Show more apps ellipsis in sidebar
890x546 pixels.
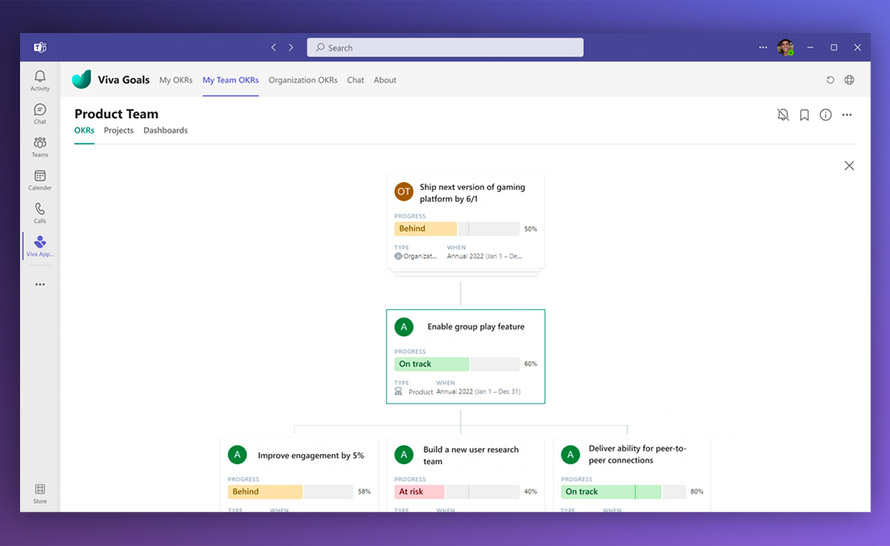tap(40, 284)
